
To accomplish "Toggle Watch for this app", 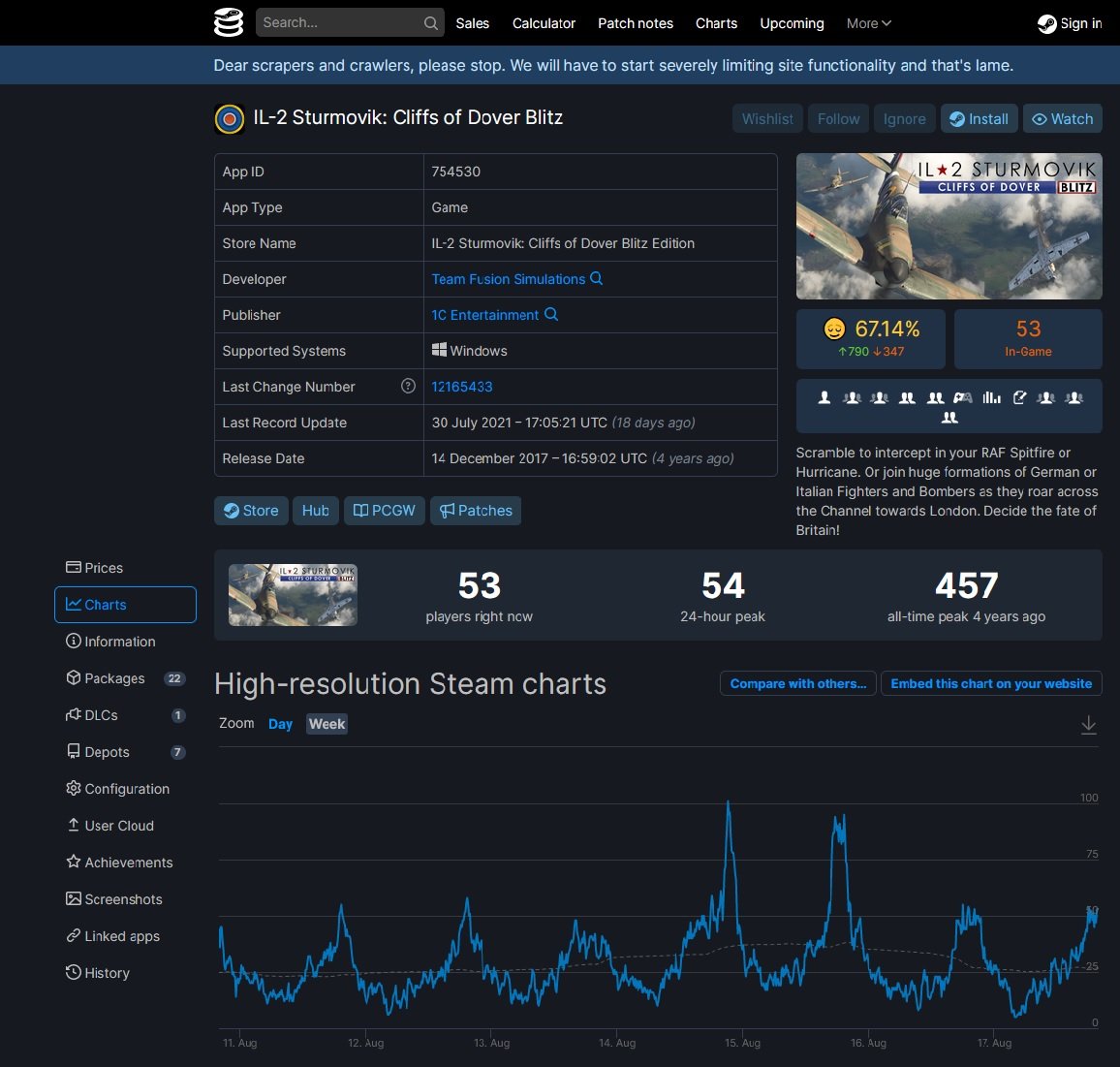I will pos(1062,119).
